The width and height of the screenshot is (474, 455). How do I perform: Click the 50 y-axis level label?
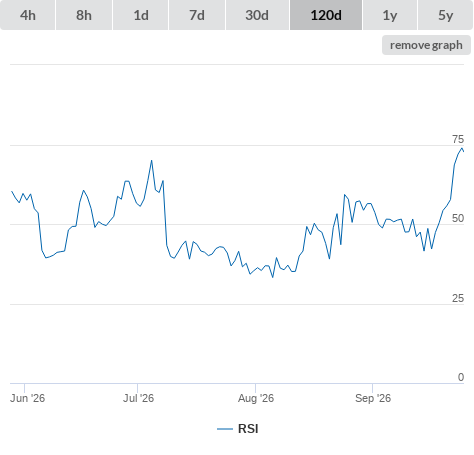(x=458, y=218)
